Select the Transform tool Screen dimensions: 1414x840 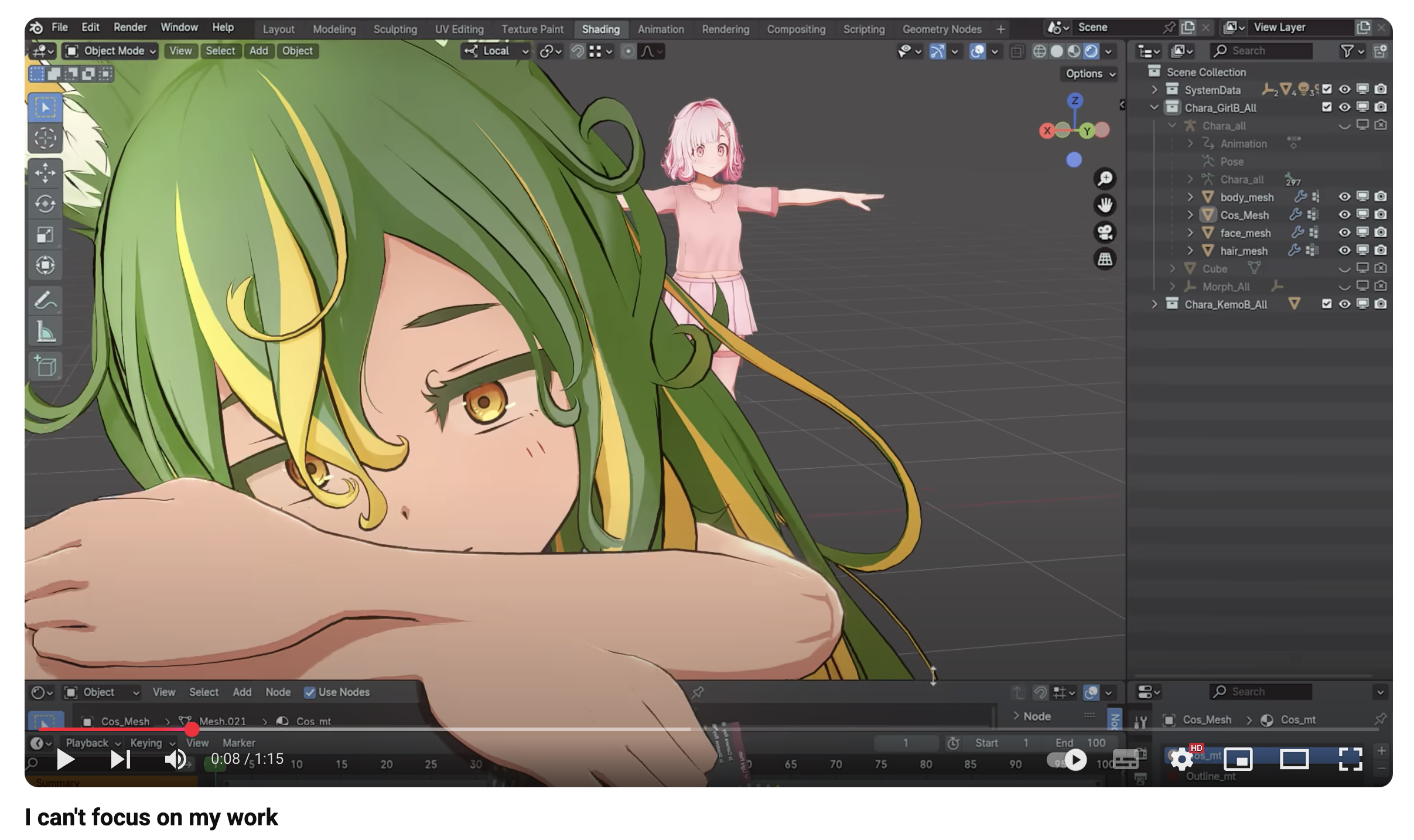tap(45, 265)
